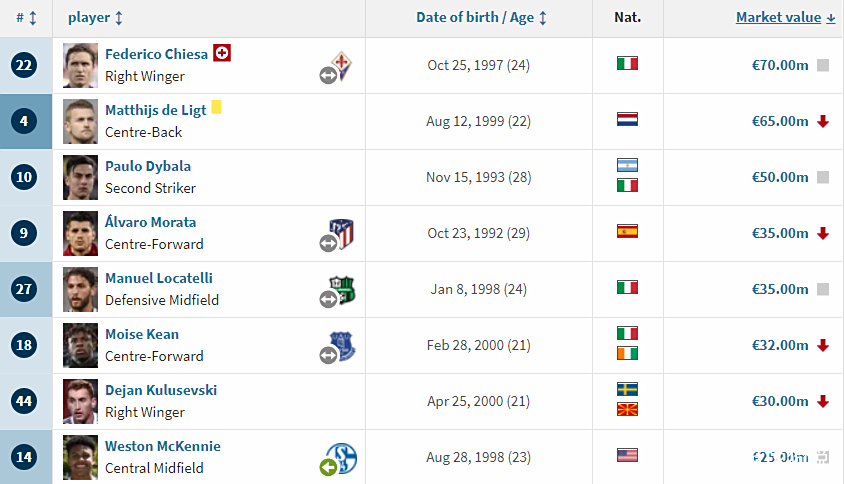Viewport: 844px width, 484px height.
Task: Click the Sassuolo crest beside Locatelli
Action: [x=344, y=290]
